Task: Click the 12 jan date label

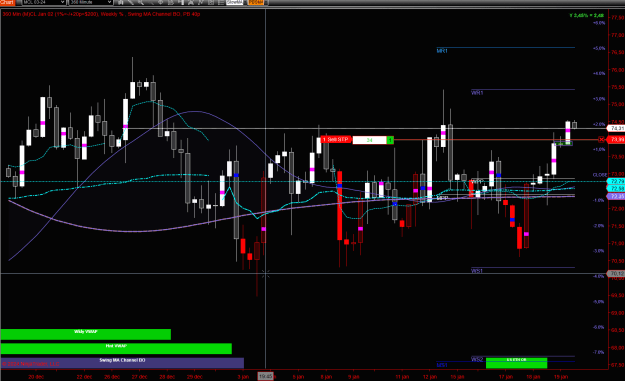Action: click(430, 377)
